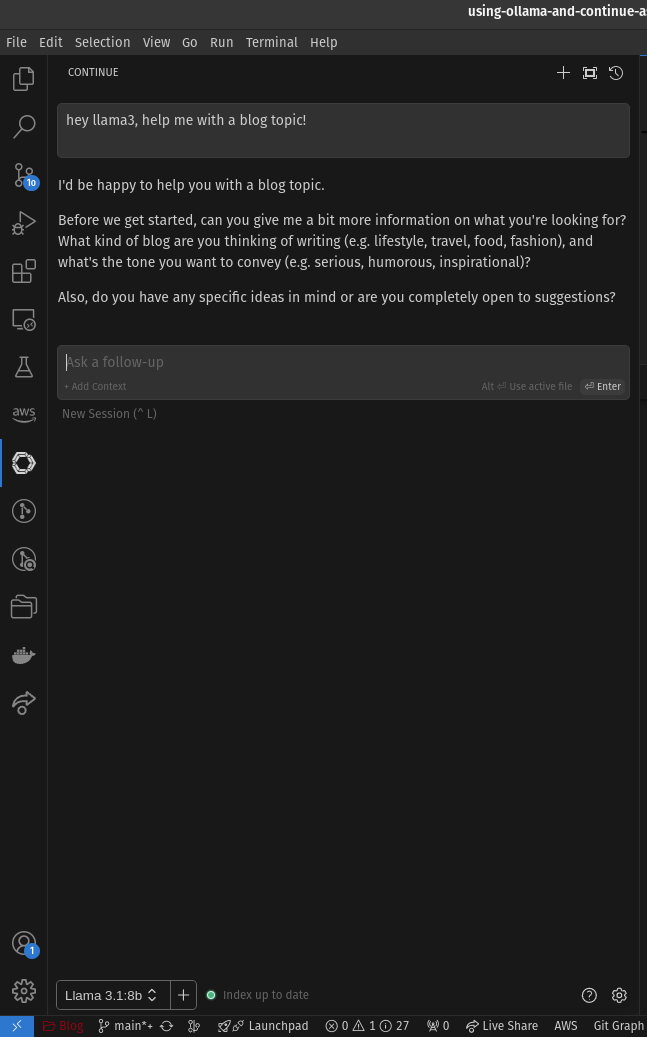647x1037 pixels.
Task: Enter fullscreen chat mode in Continue
Action: pyautogui.click(x=589, y=72)
